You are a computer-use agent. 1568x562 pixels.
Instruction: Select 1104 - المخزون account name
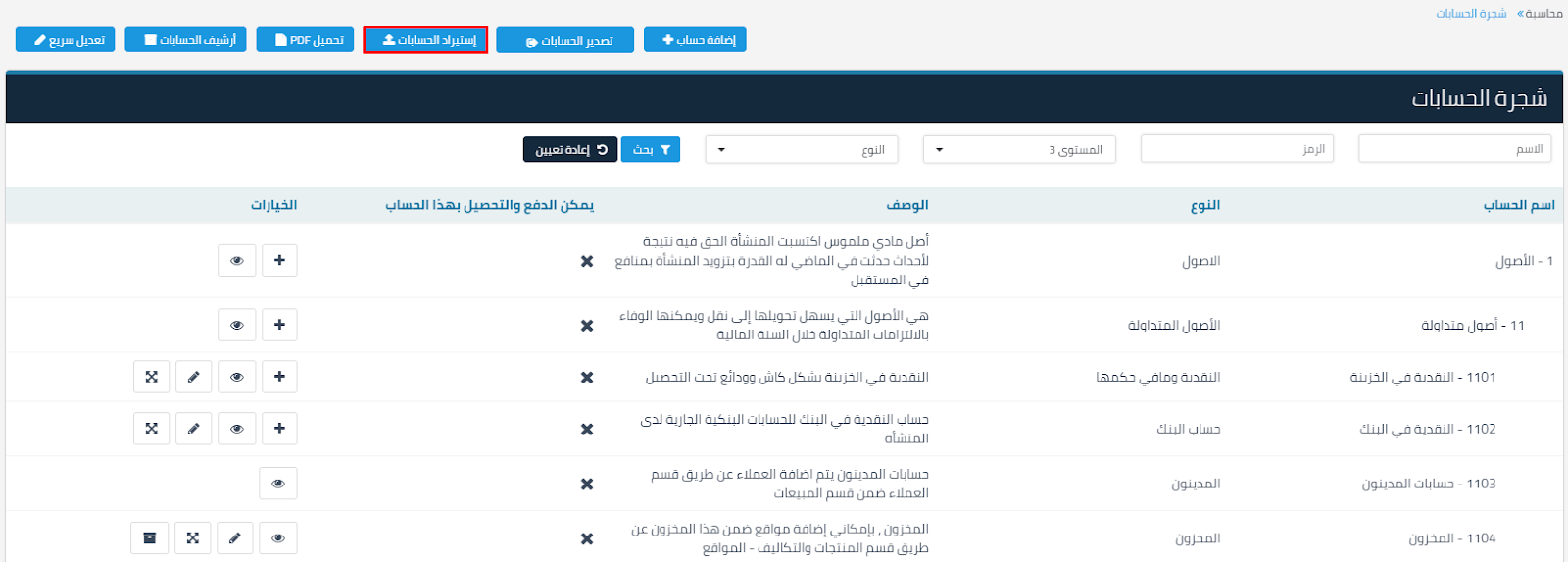(x=1452, y=538)
